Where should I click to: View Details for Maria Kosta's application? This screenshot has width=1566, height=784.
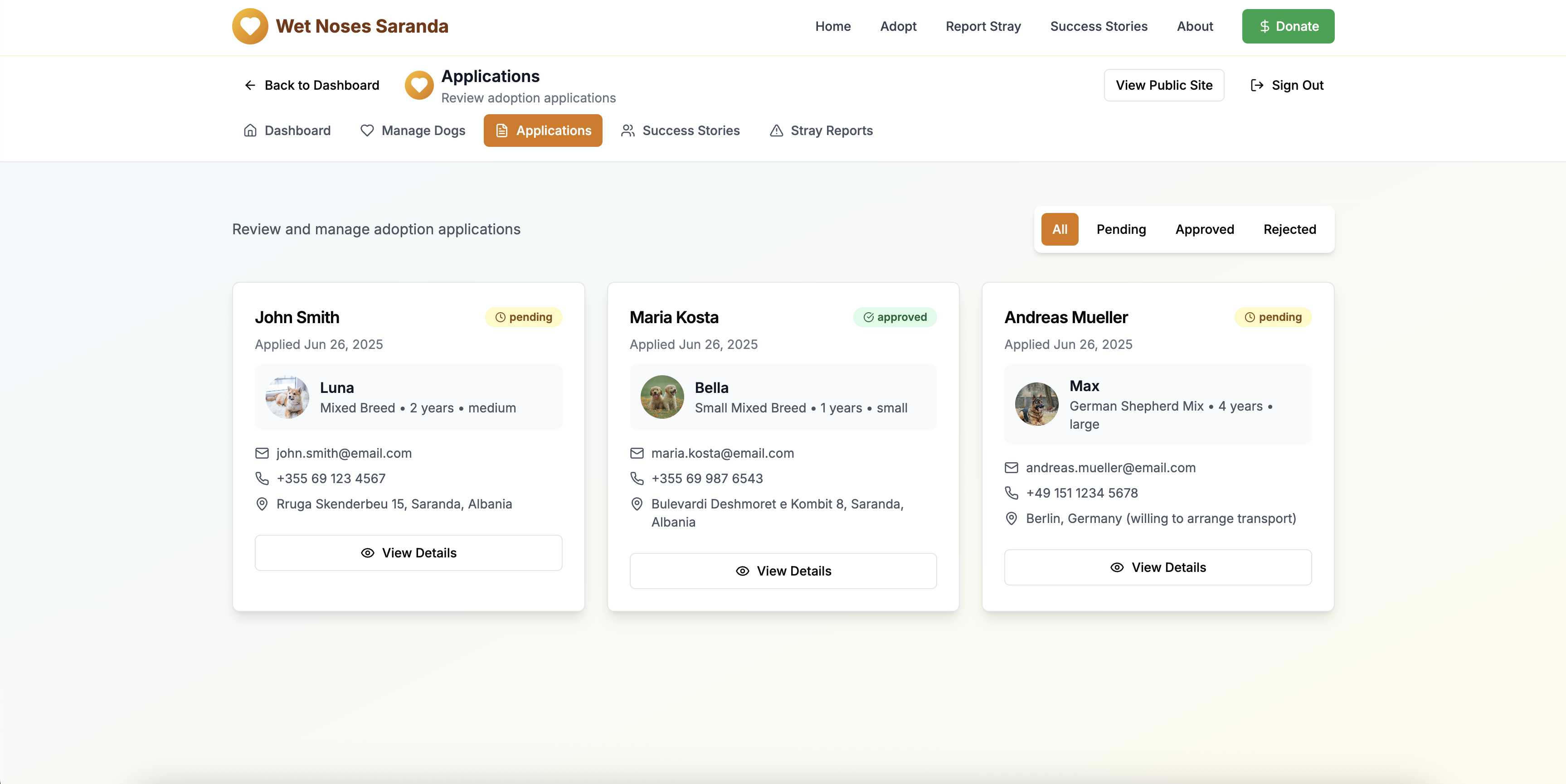tap(783, 571)
